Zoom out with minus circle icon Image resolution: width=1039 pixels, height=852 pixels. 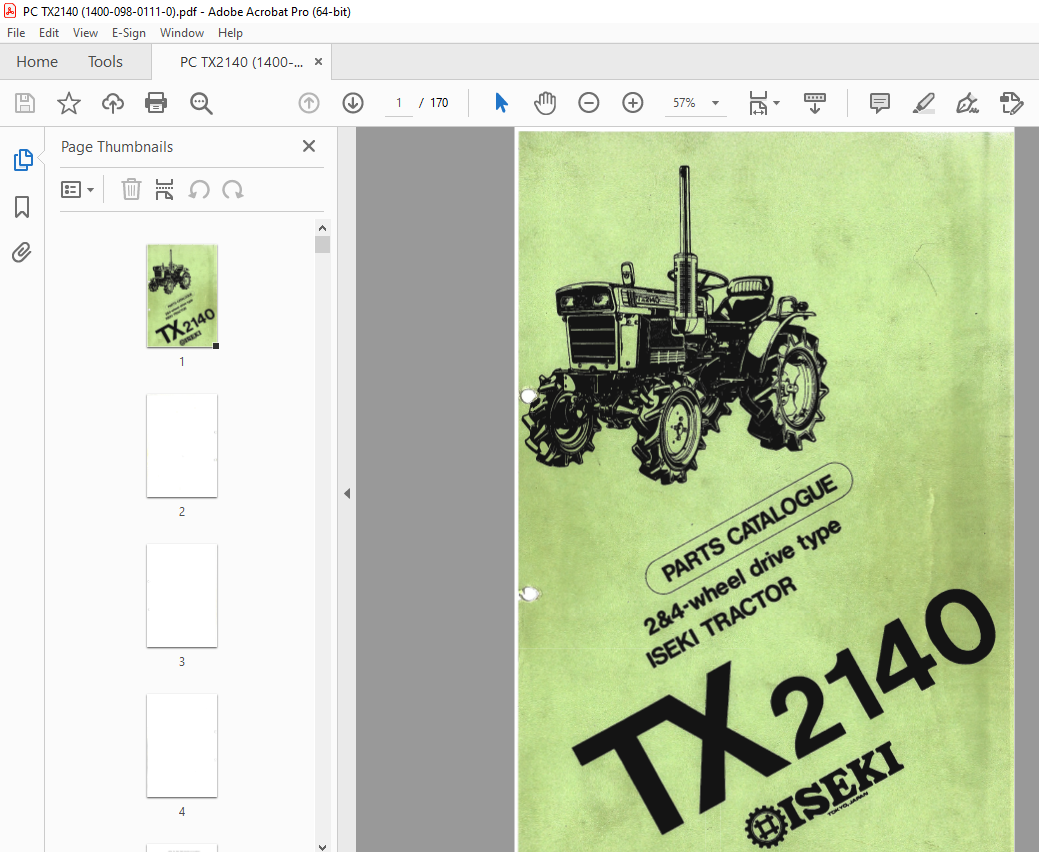(x=588, y=103)
